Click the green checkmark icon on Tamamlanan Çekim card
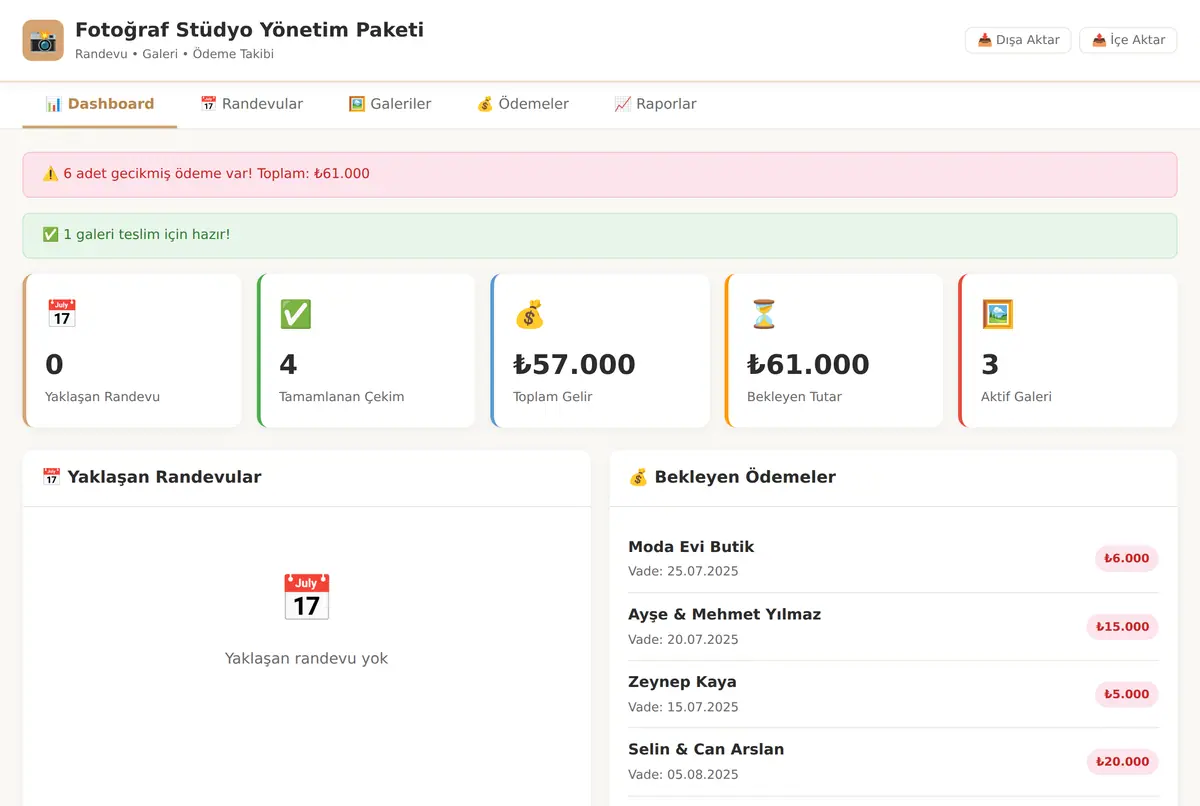 (x=295, y=314)
